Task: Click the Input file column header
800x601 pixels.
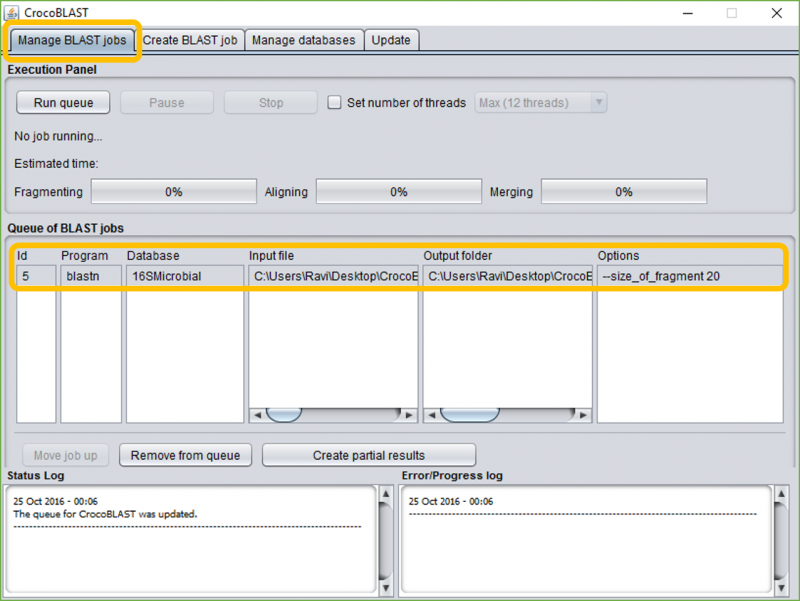Action: (271, 256)
